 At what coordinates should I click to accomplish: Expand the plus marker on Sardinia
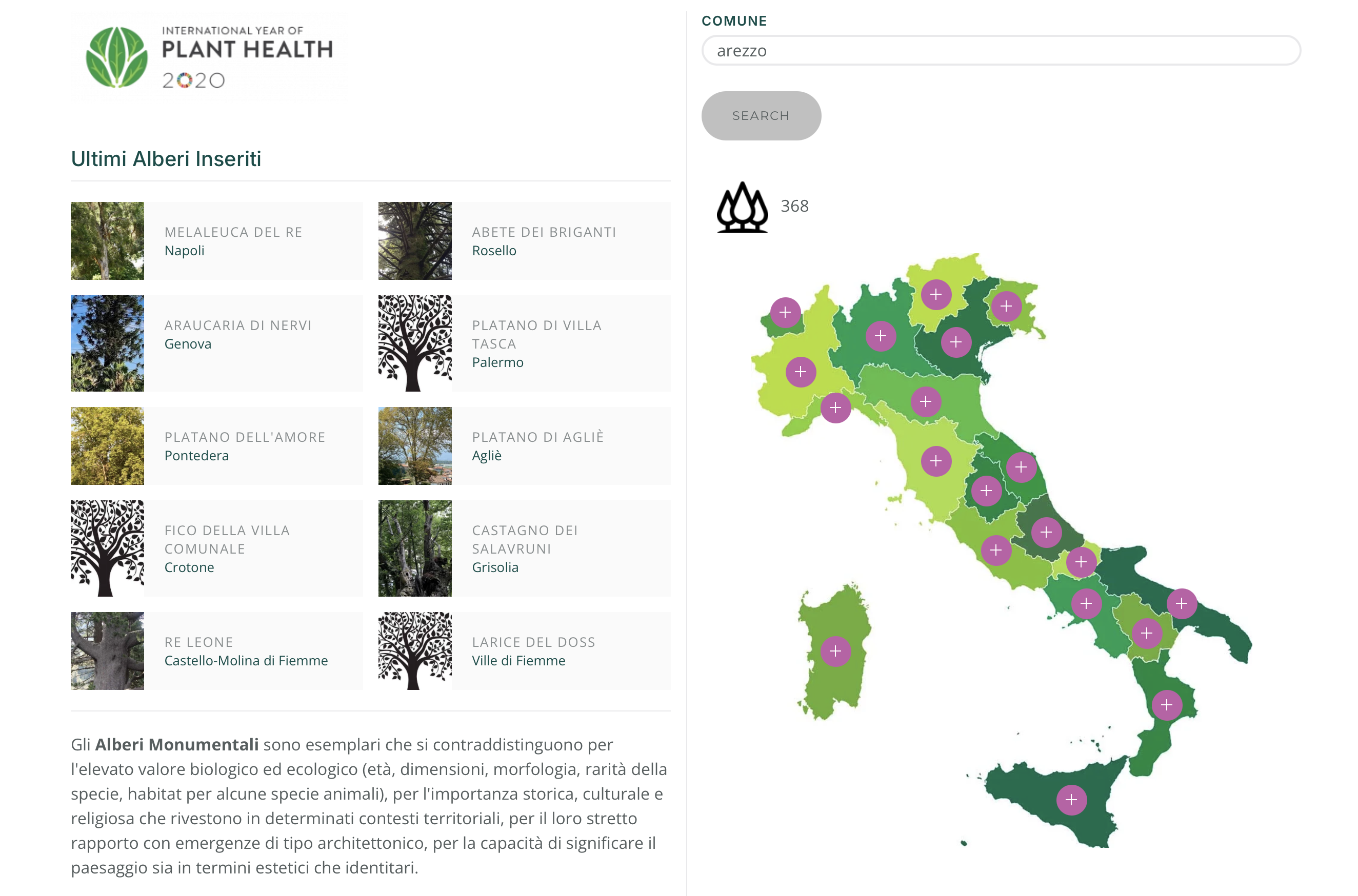(835, 651)
